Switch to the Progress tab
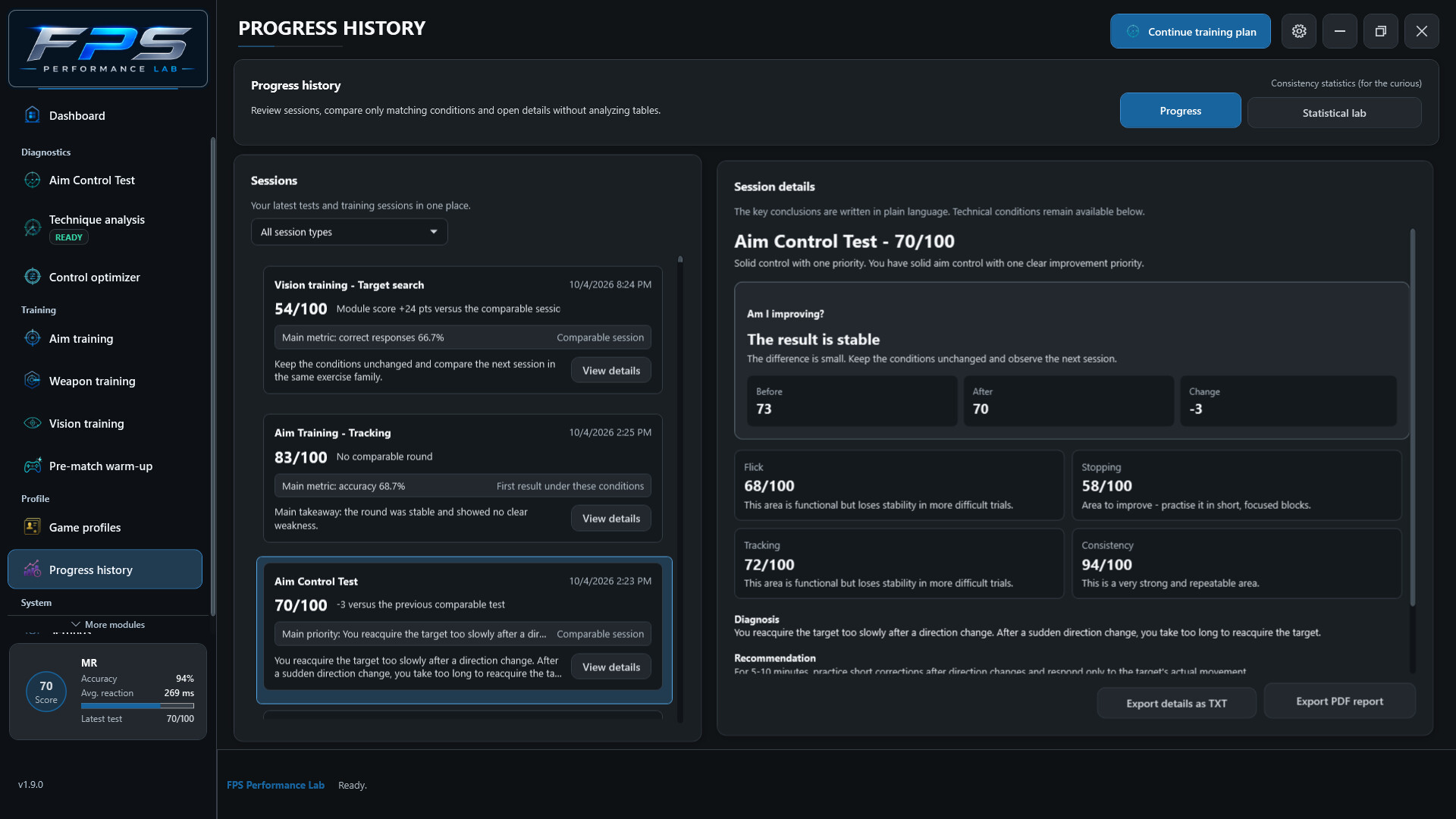Screen dimensions: 1456x819 [1180, 111]
